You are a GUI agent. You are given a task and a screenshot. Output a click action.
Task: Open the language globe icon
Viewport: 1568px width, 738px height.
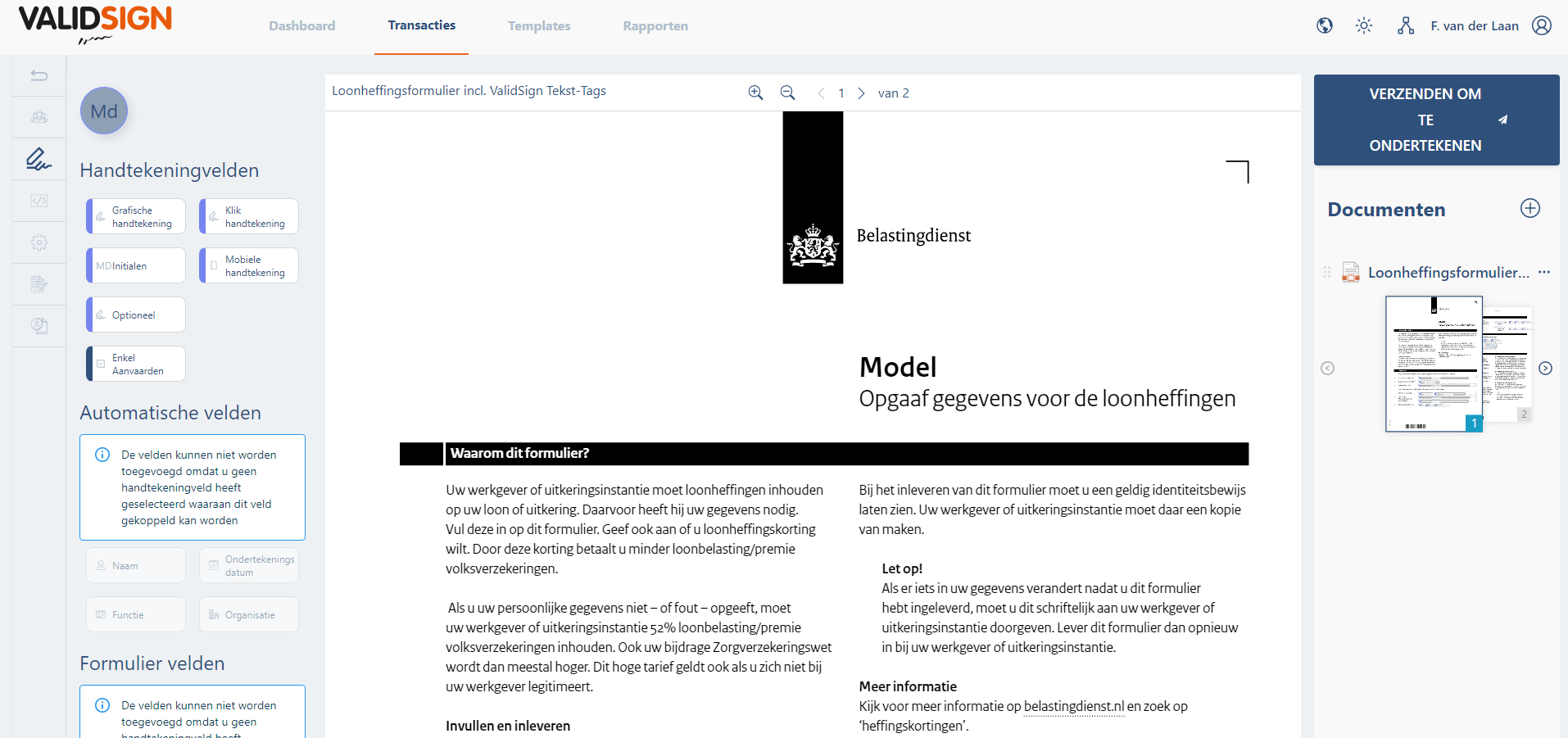coord(1325,25)
